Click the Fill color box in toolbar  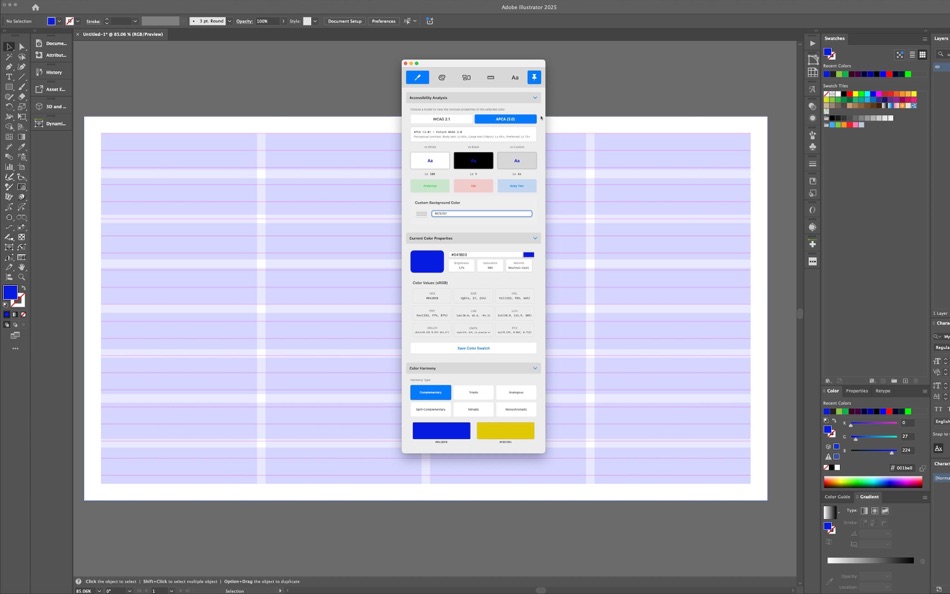click(10, 292)
